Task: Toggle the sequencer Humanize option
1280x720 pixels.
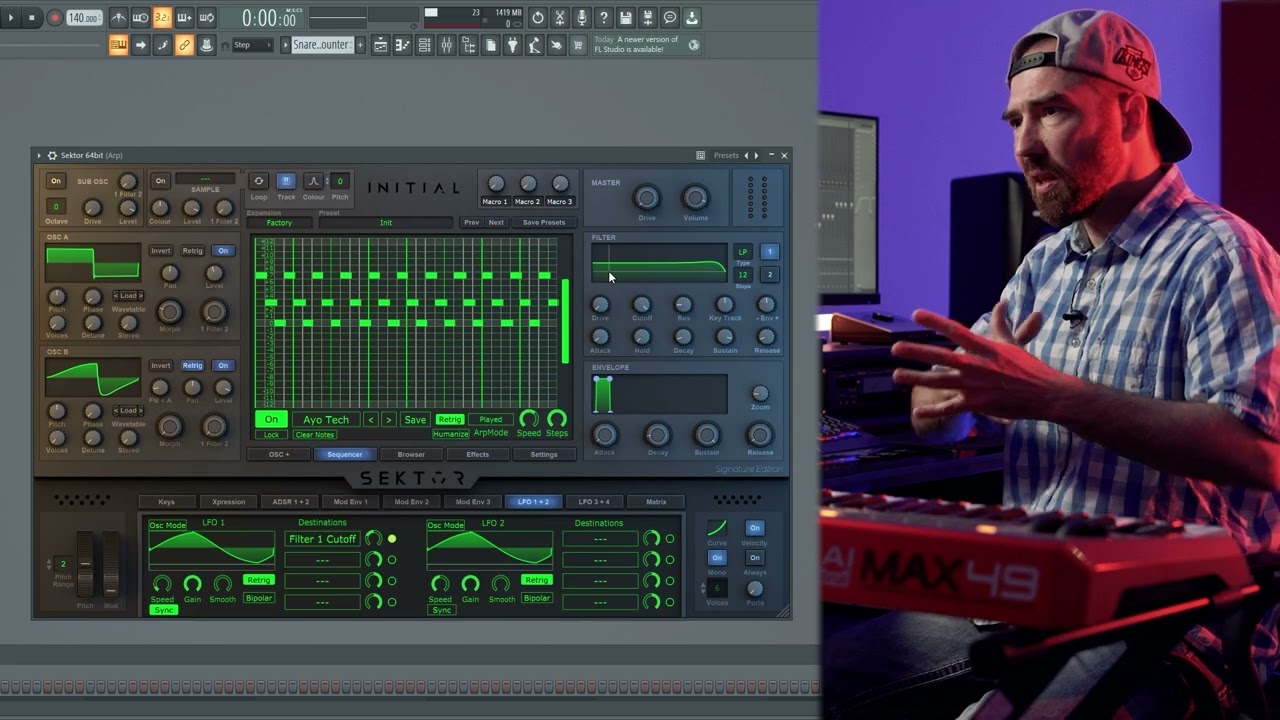Action: pyautogui.click(x=450, y=434)
